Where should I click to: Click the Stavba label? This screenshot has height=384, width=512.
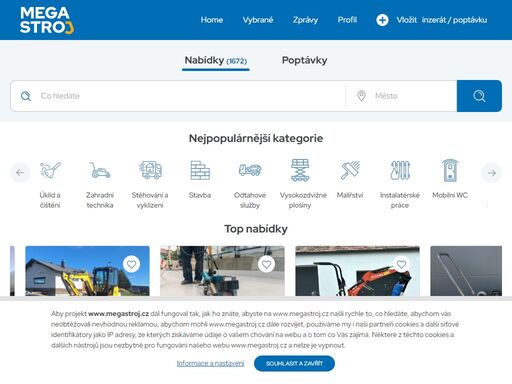pyautogui.click(x=200, y=195)
